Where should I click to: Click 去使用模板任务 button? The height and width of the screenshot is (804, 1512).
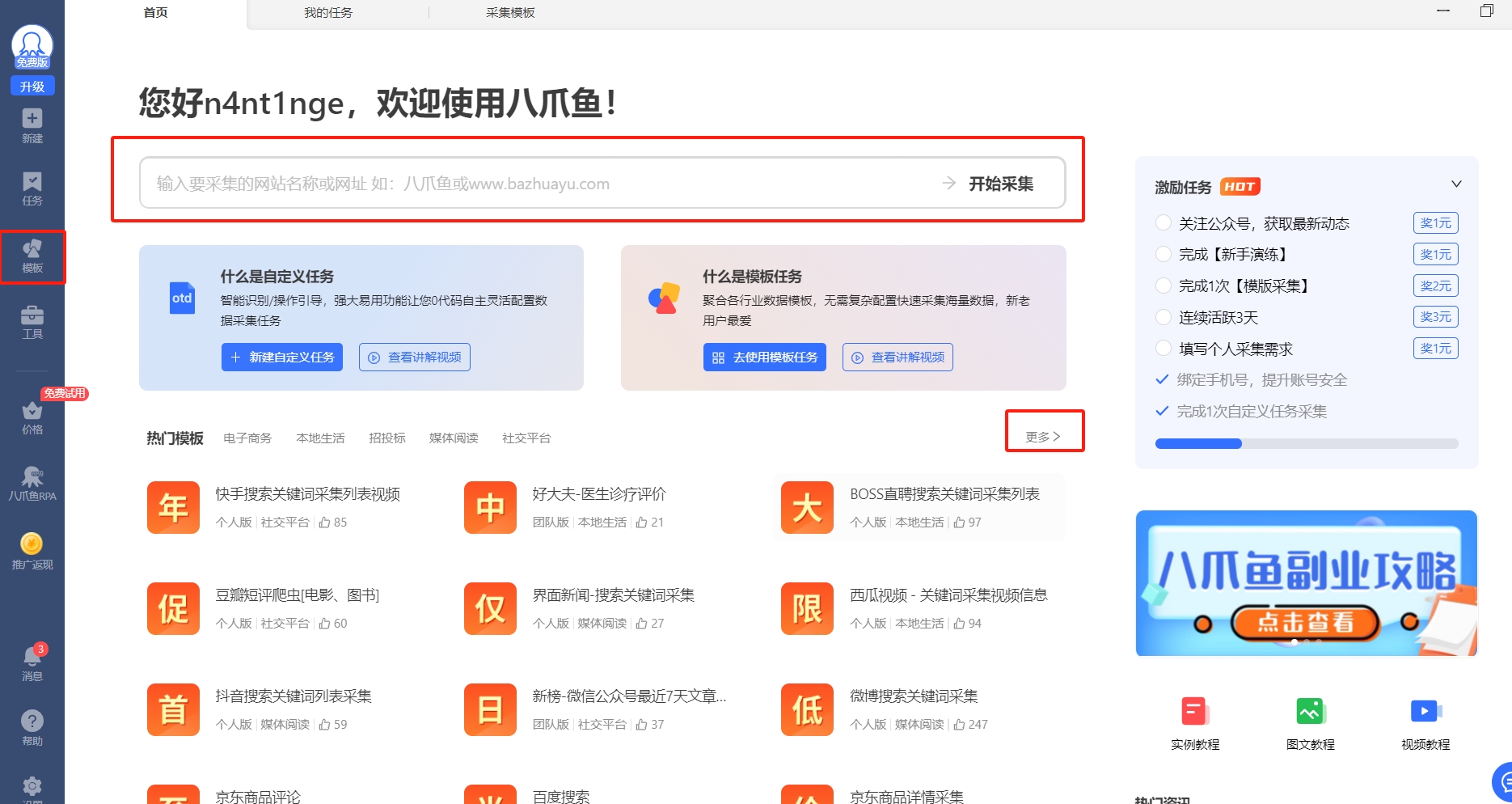(x=765, y=357)
